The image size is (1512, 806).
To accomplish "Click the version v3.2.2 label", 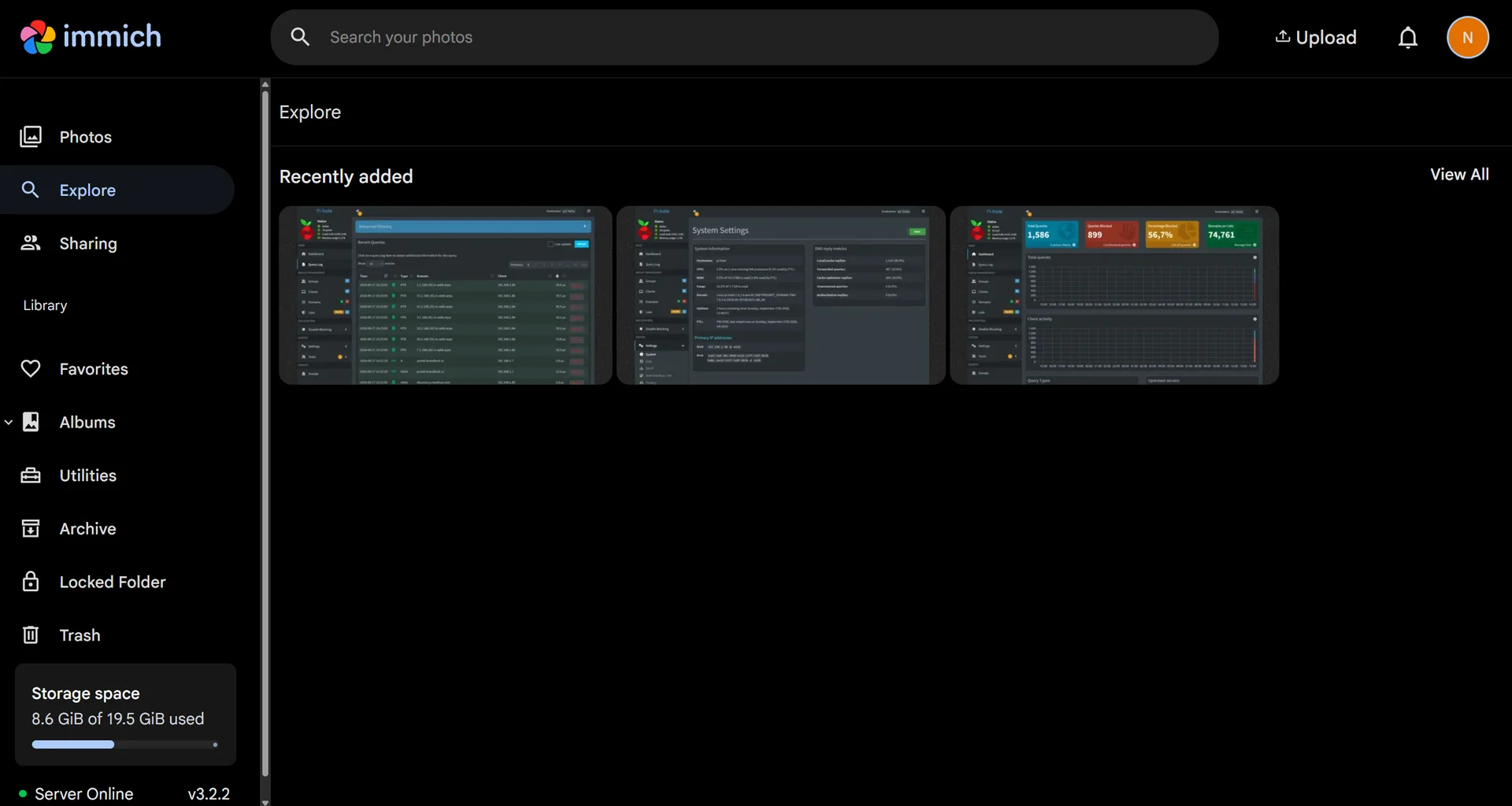I will coord(209,793).
